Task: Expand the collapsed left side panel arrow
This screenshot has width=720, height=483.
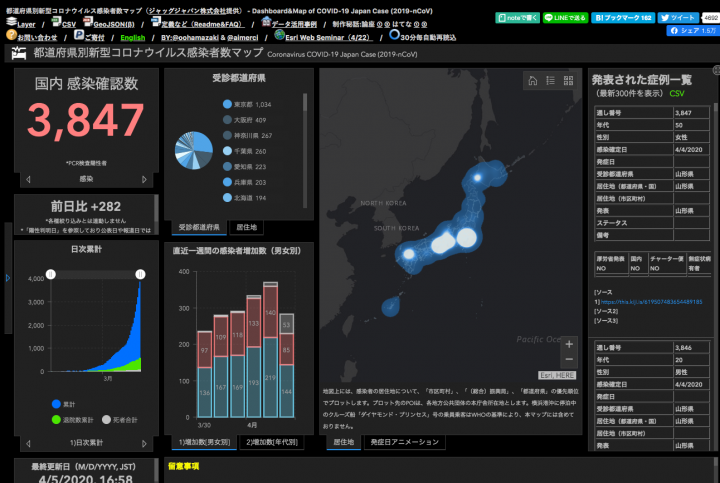Action: pos(7,277)
